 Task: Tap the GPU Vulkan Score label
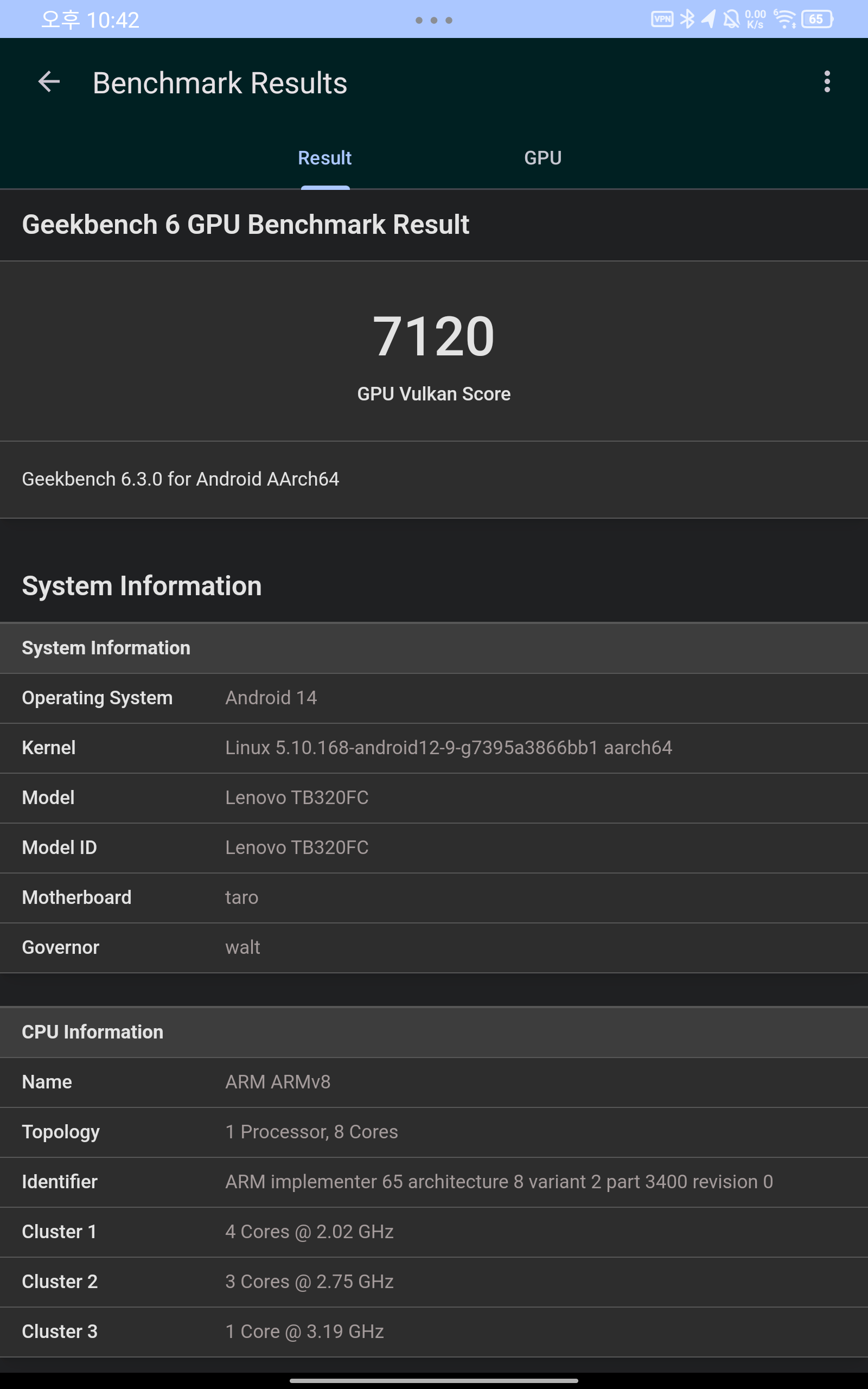click(434, 394)
